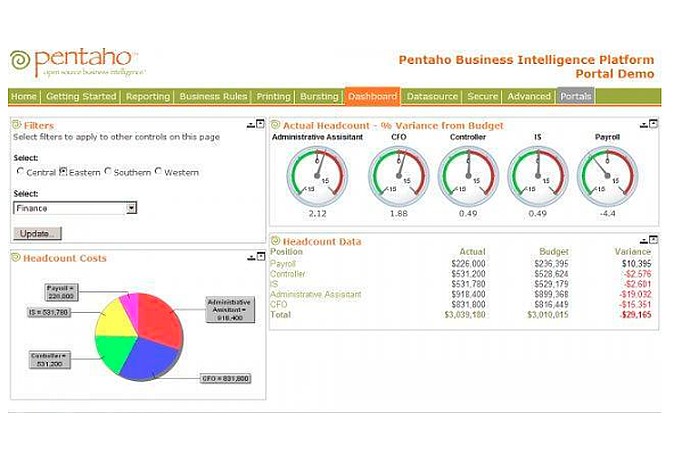Click the IS gauge dial

[538, 176]
